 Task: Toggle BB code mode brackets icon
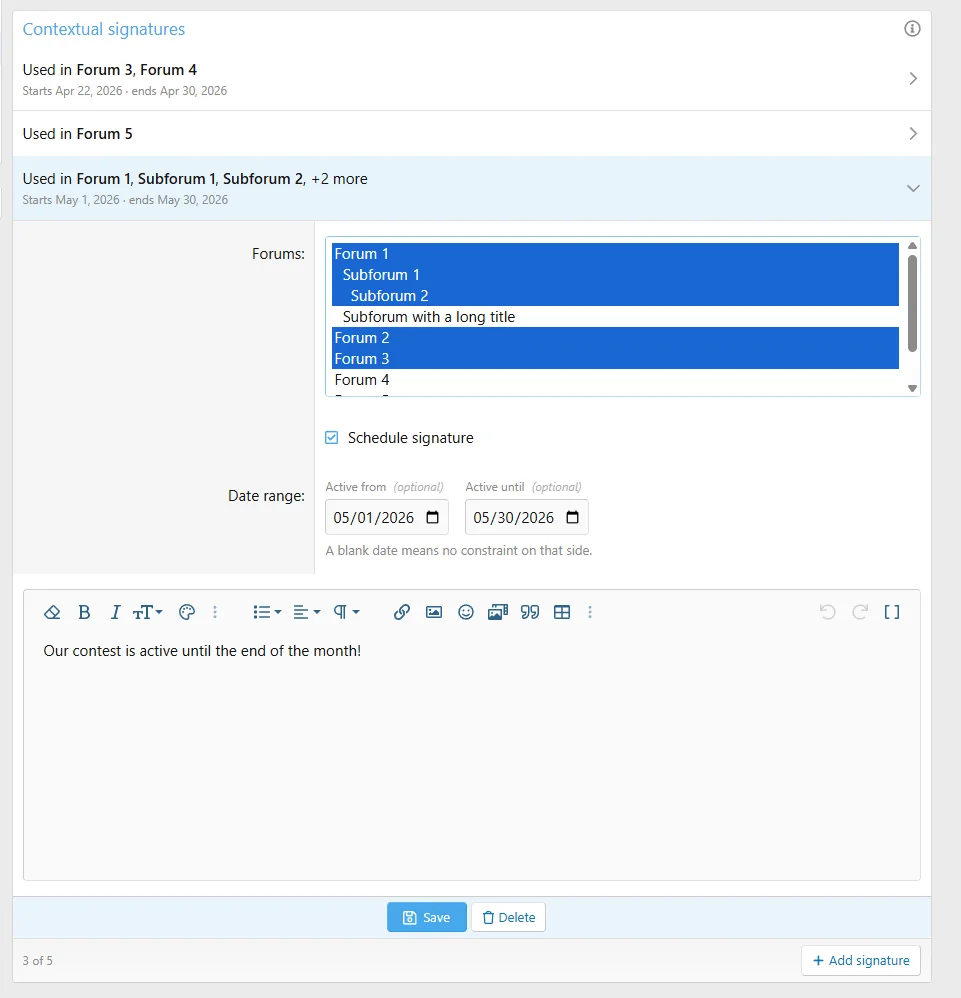tap(892, 612)
